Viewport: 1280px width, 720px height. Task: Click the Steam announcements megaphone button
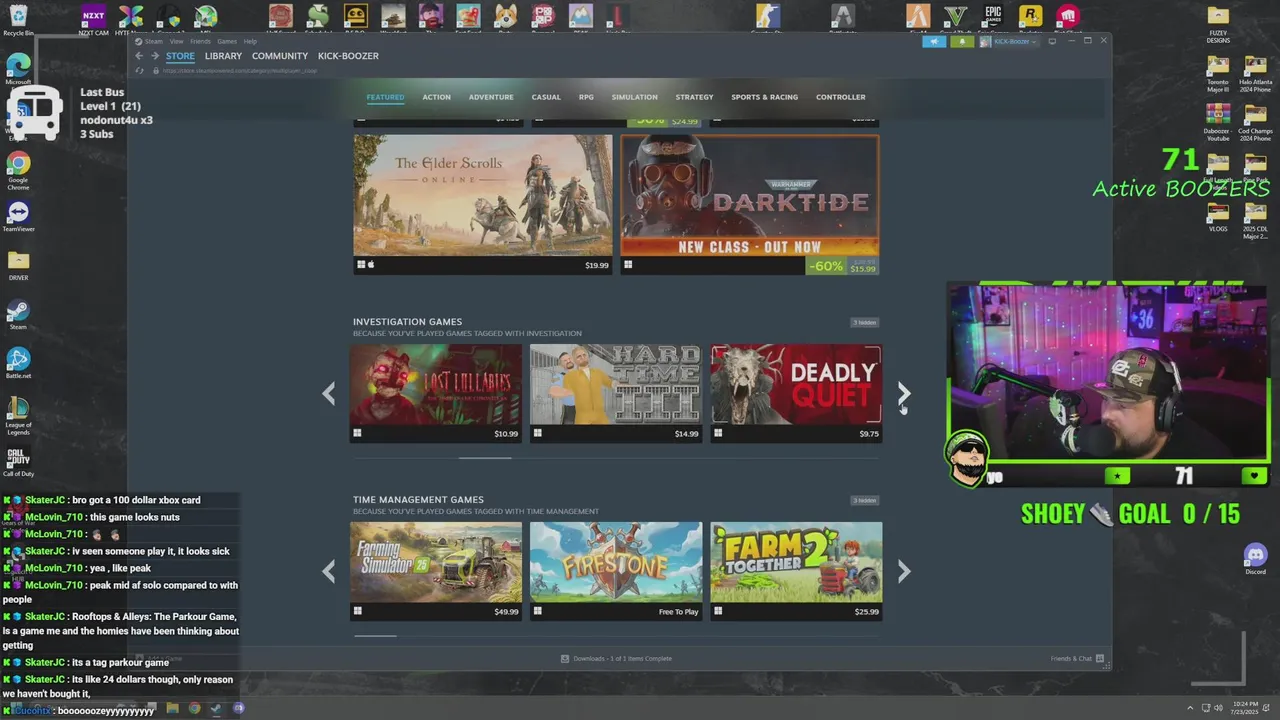(x=934, y=41)
